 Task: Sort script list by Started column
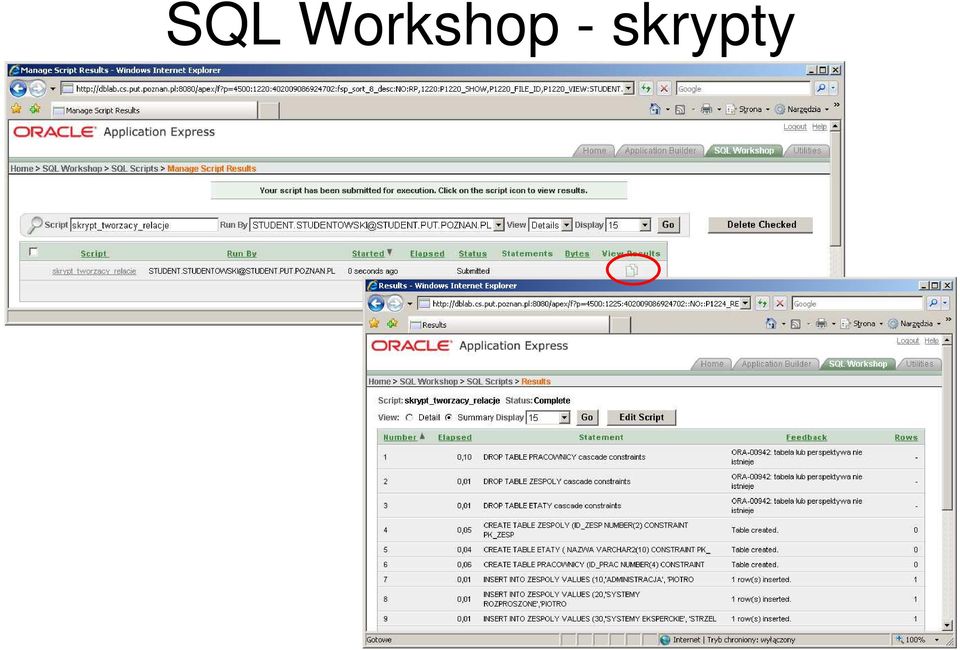368,253
